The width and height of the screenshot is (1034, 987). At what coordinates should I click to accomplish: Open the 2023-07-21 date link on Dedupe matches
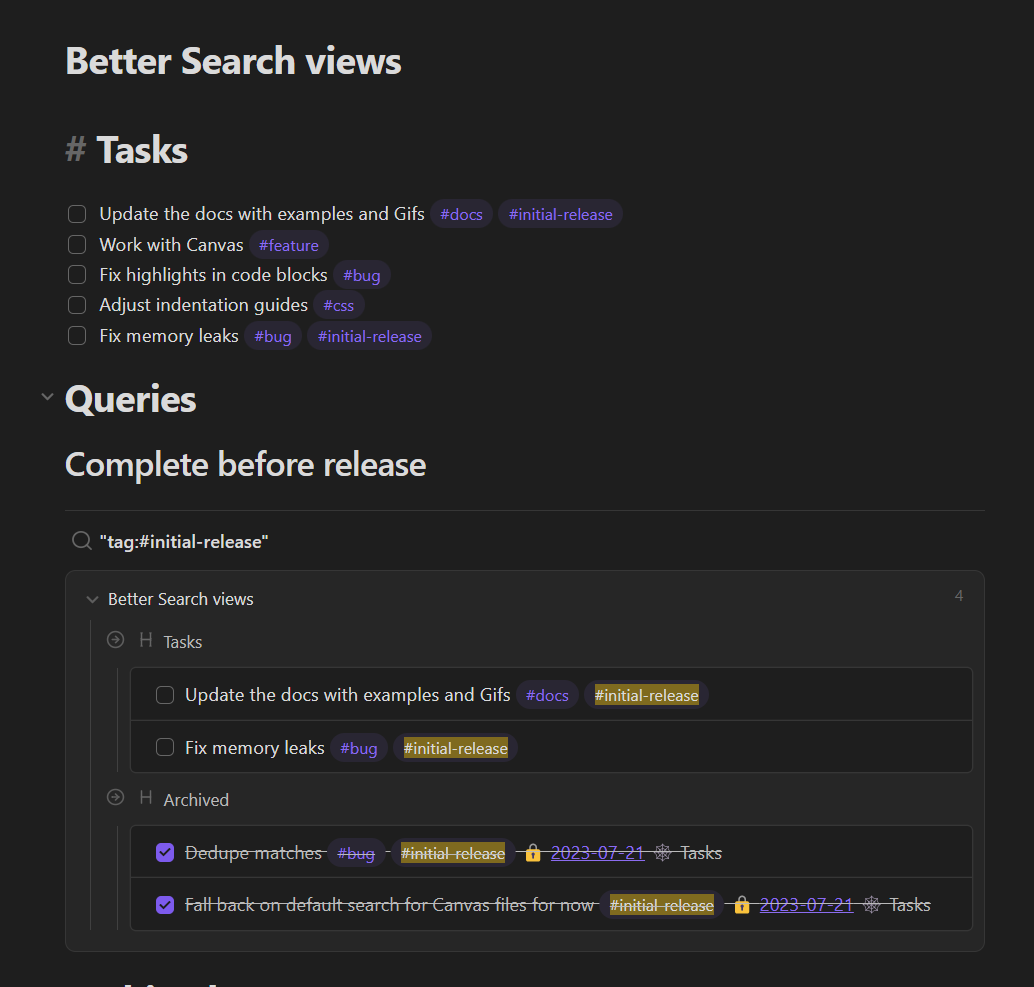point(597,852)
